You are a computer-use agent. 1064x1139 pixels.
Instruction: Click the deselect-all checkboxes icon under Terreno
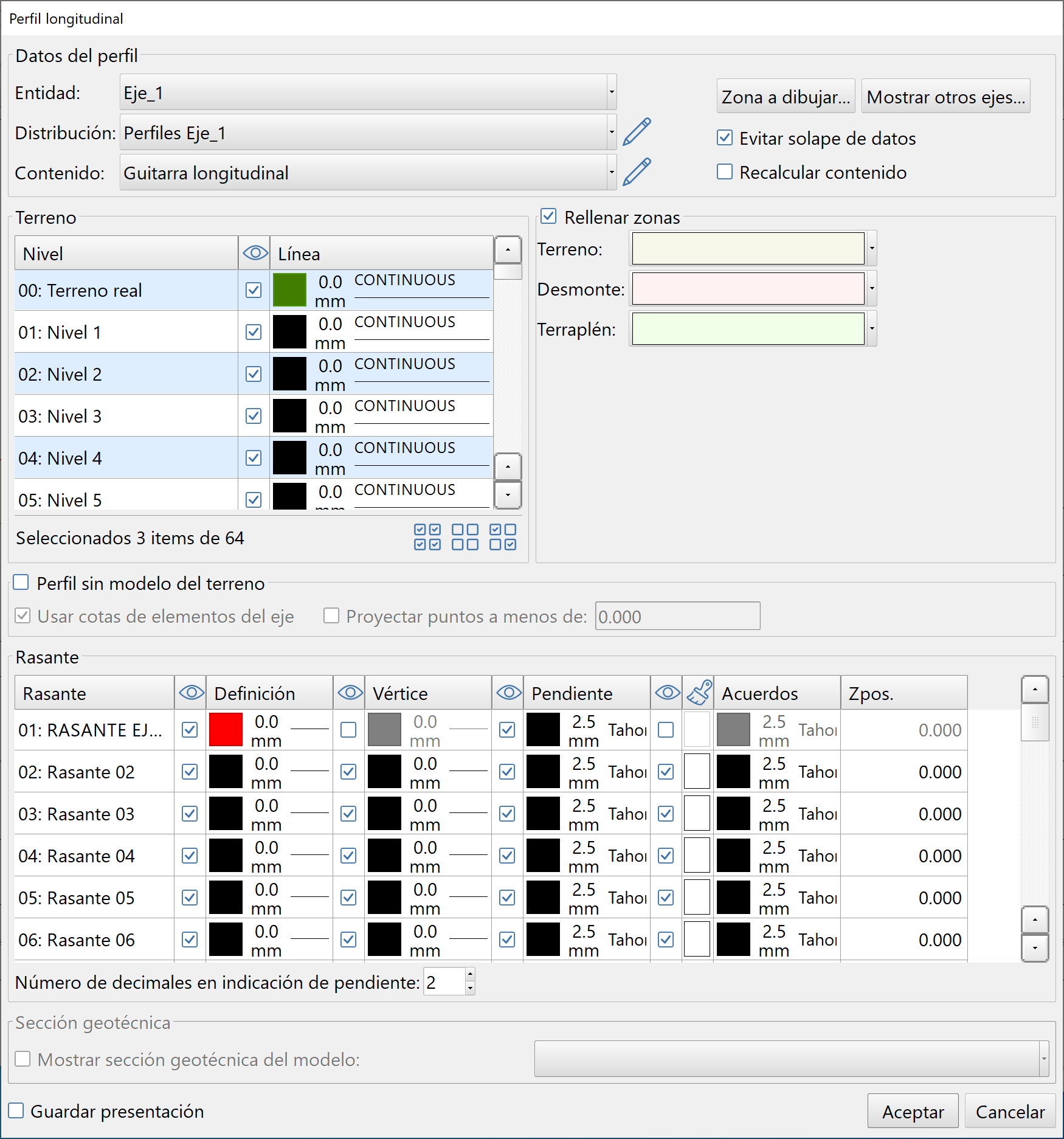465,537
